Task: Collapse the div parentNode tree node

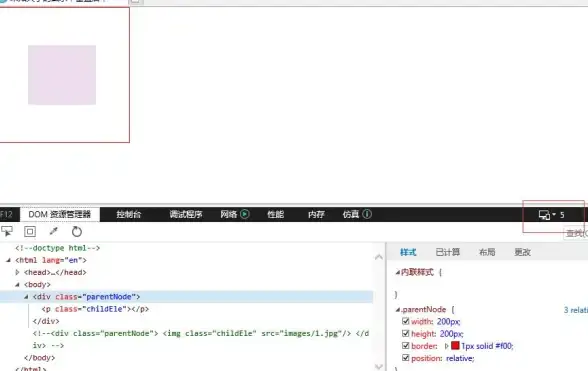Action: click(26, 297)
